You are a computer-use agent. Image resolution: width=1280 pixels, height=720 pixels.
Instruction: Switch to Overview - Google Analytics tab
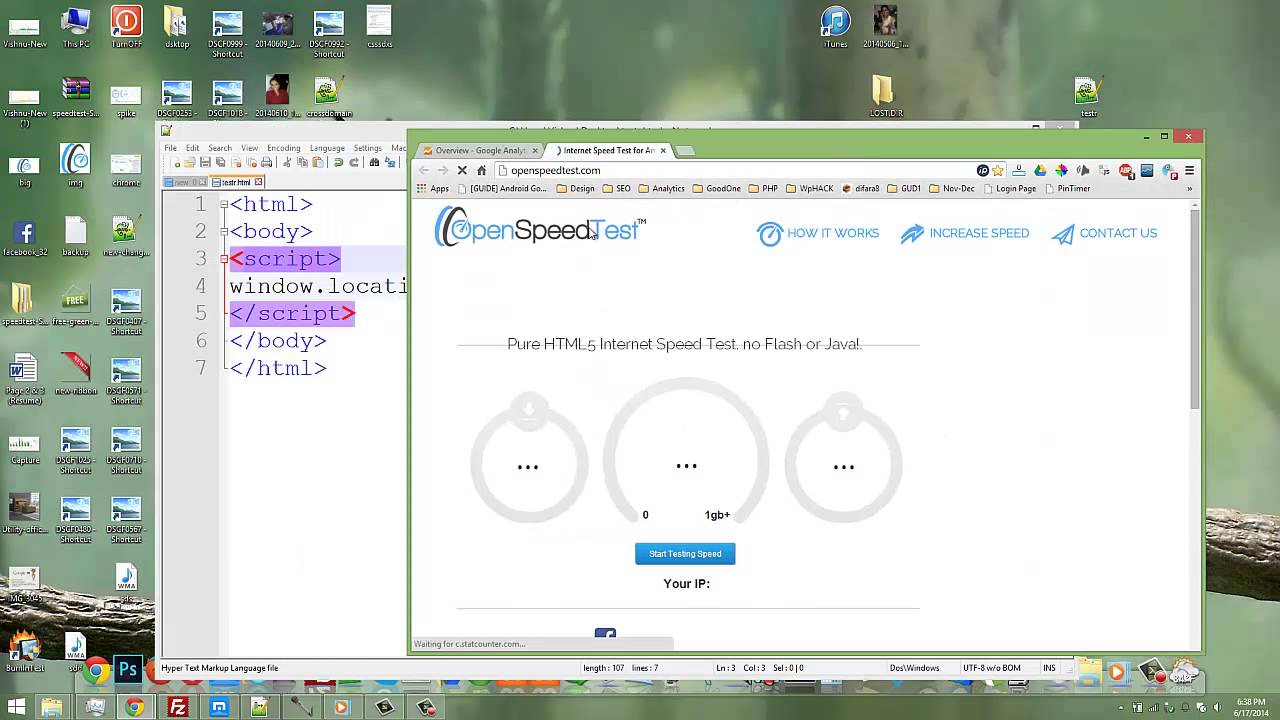(480, 151)
